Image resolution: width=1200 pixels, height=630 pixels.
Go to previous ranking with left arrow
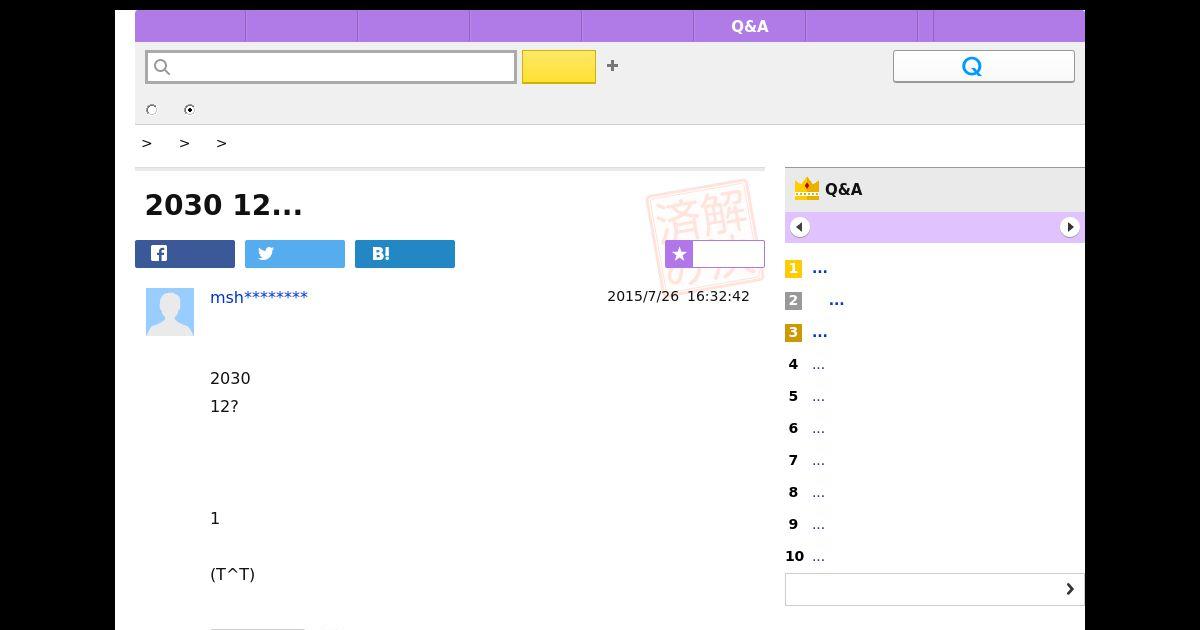(x=799, y=227)
